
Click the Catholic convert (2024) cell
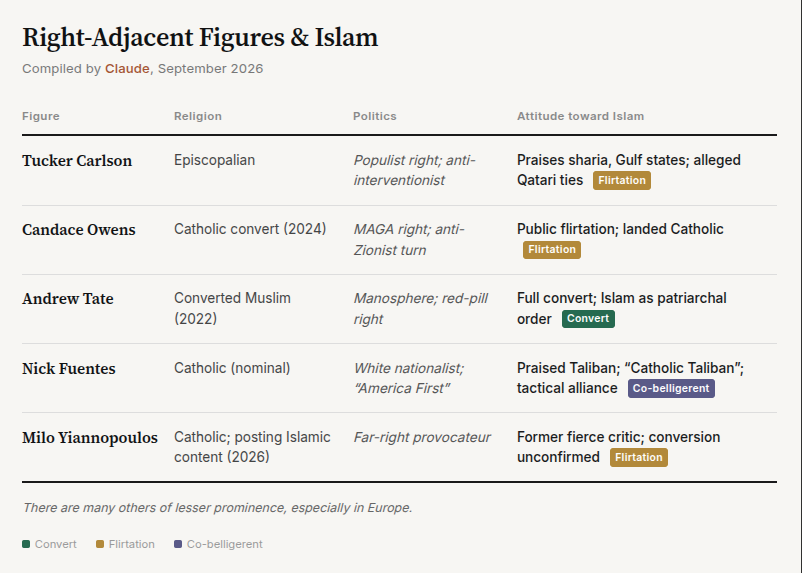[250, 229]
